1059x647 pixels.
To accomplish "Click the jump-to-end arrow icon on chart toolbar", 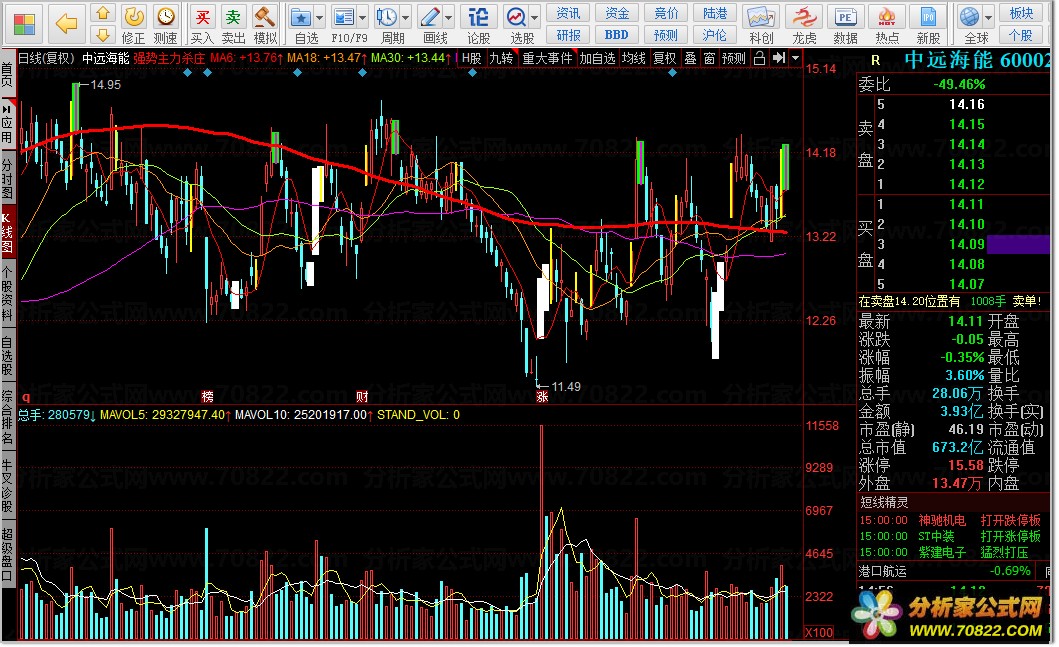I will 779,58.
